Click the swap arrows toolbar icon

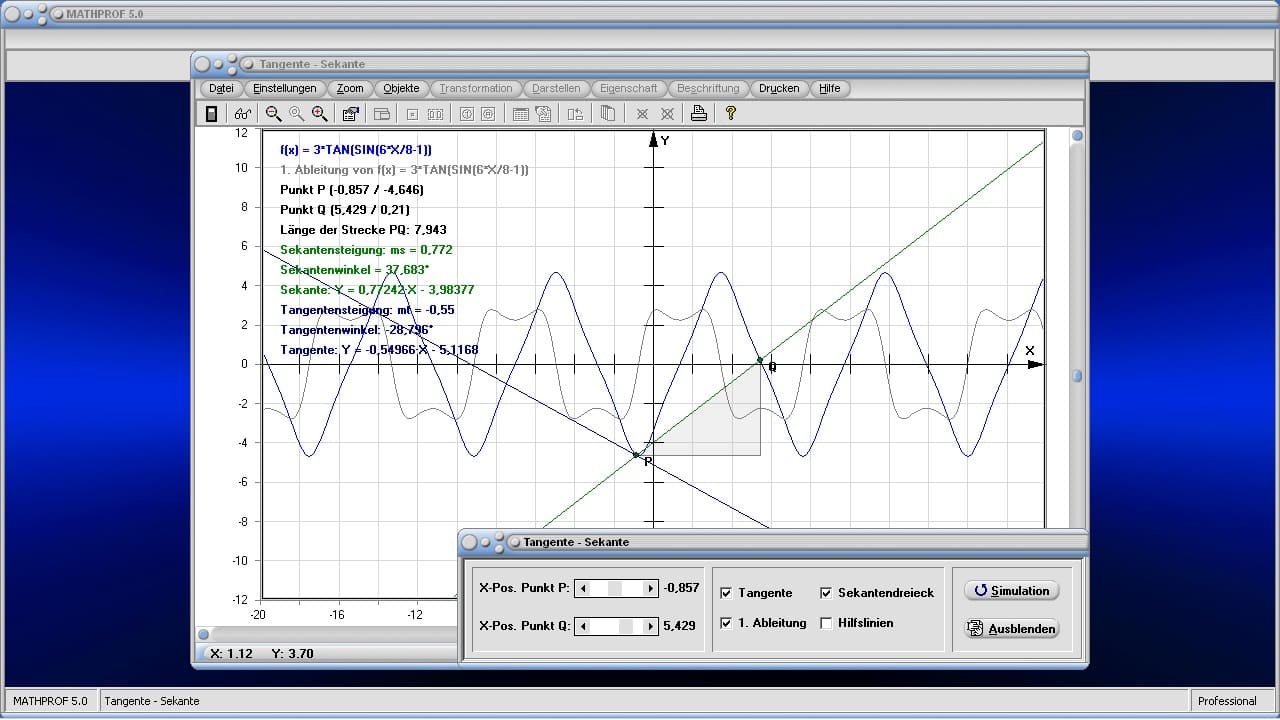click(575, 114)
